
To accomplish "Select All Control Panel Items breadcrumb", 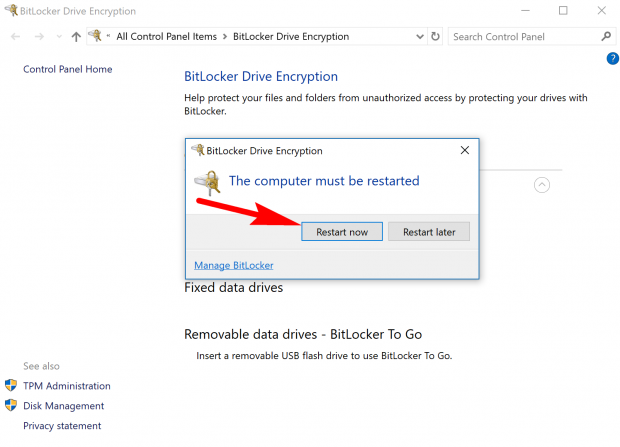I will (x=166, y=36).
